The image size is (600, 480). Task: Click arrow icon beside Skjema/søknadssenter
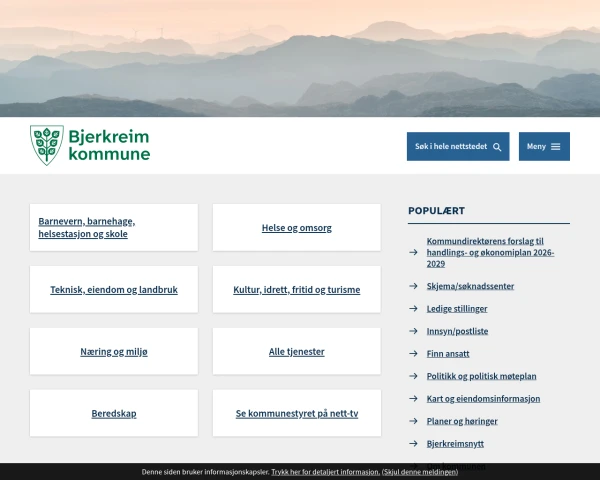[413, 286]
